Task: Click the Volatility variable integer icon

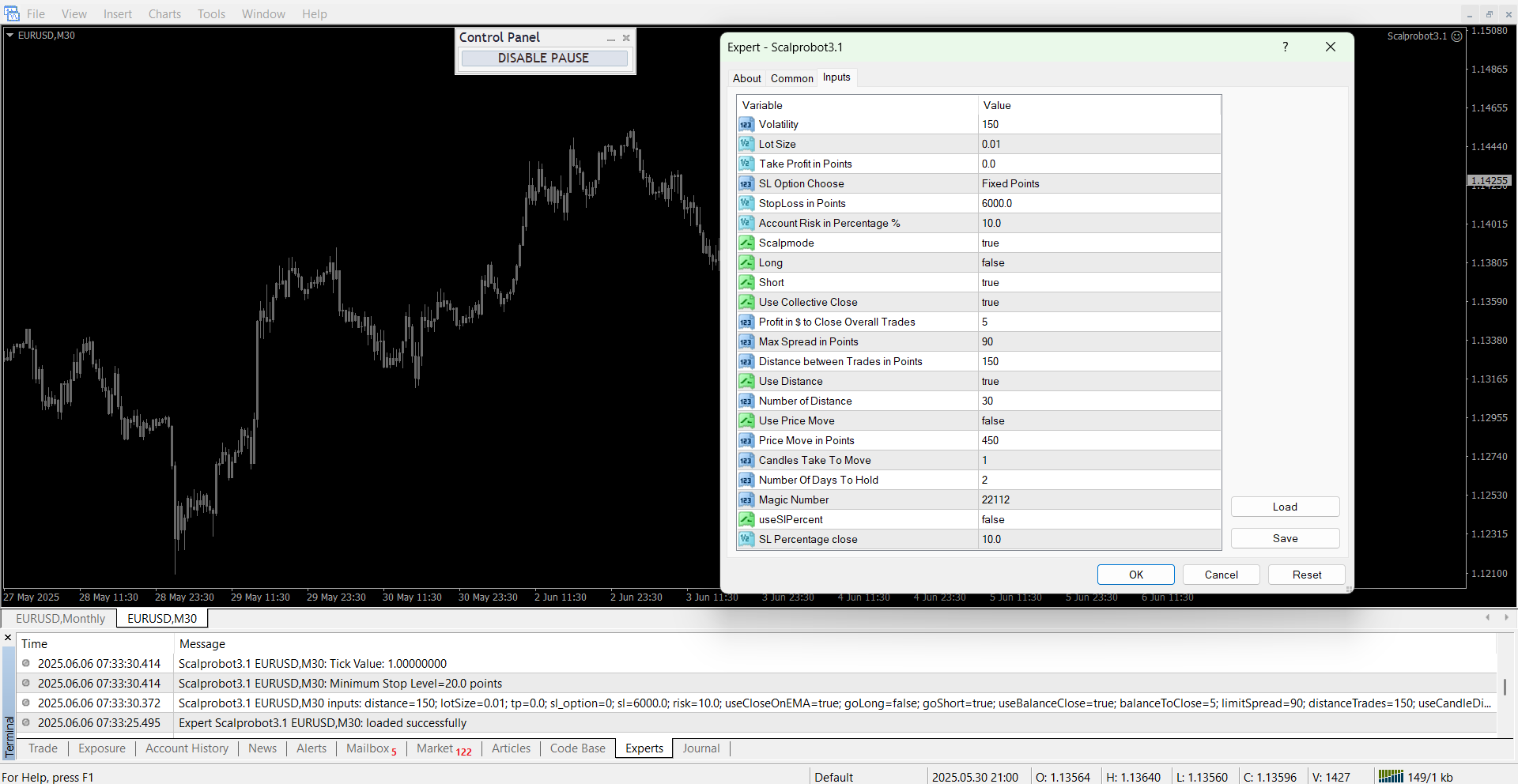Action: (746, 125)
